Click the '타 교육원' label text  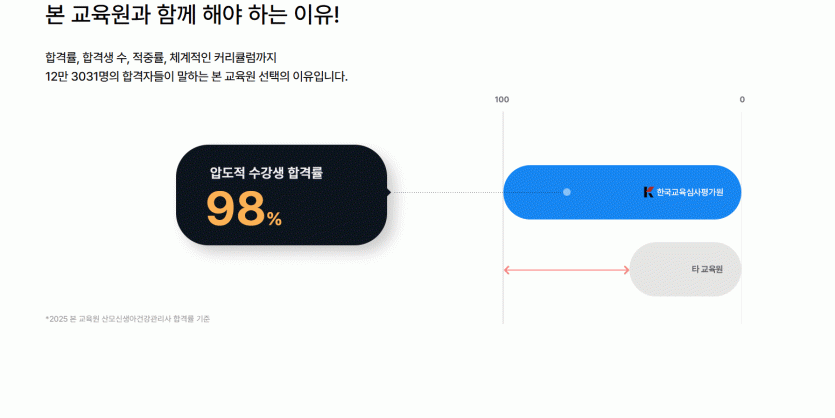coord(707,270)
